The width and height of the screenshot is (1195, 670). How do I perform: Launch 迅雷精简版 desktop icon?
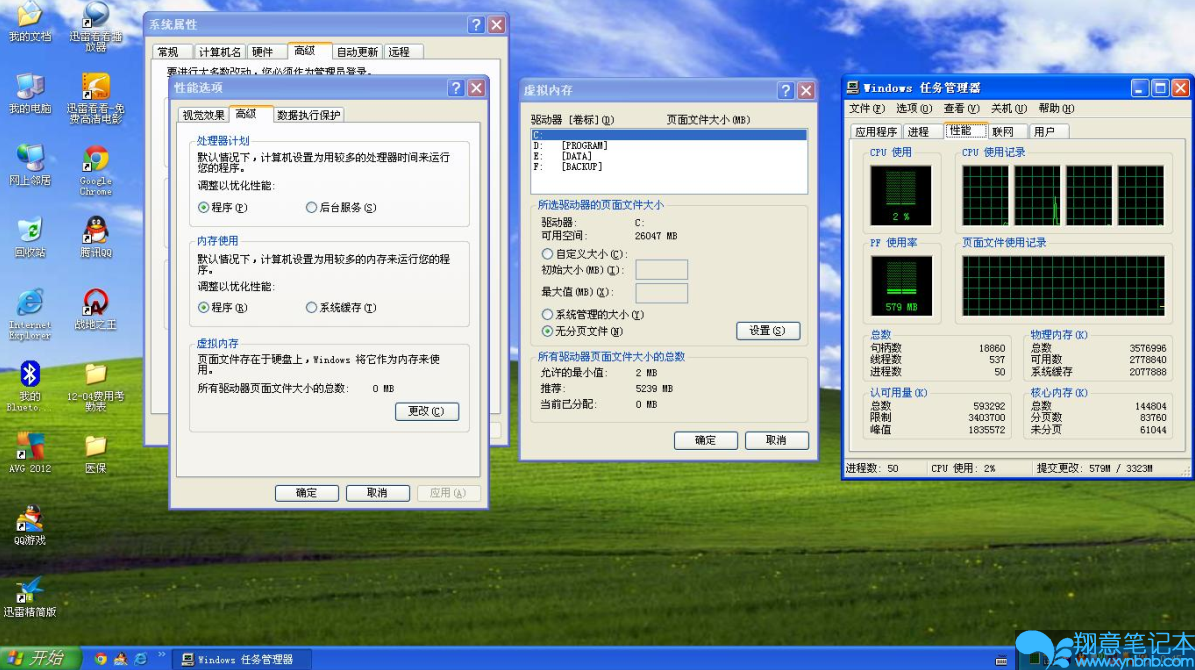coord(30,597)
